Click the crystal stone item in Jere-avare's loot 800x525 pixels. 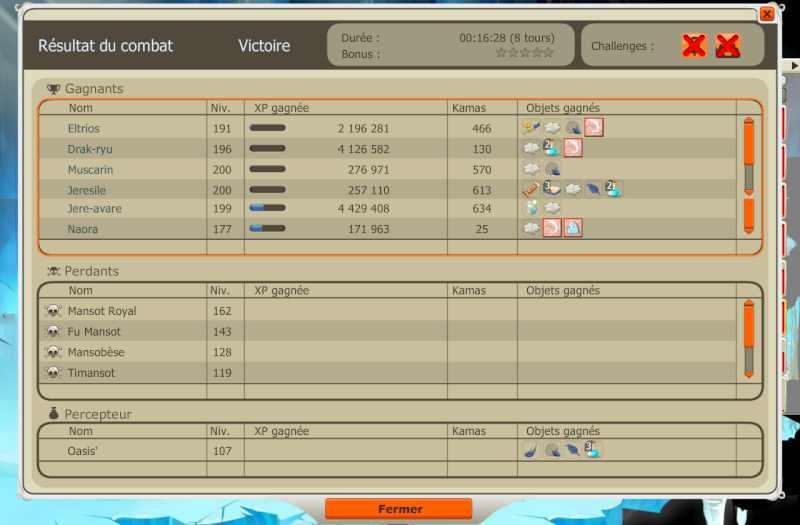531,208
